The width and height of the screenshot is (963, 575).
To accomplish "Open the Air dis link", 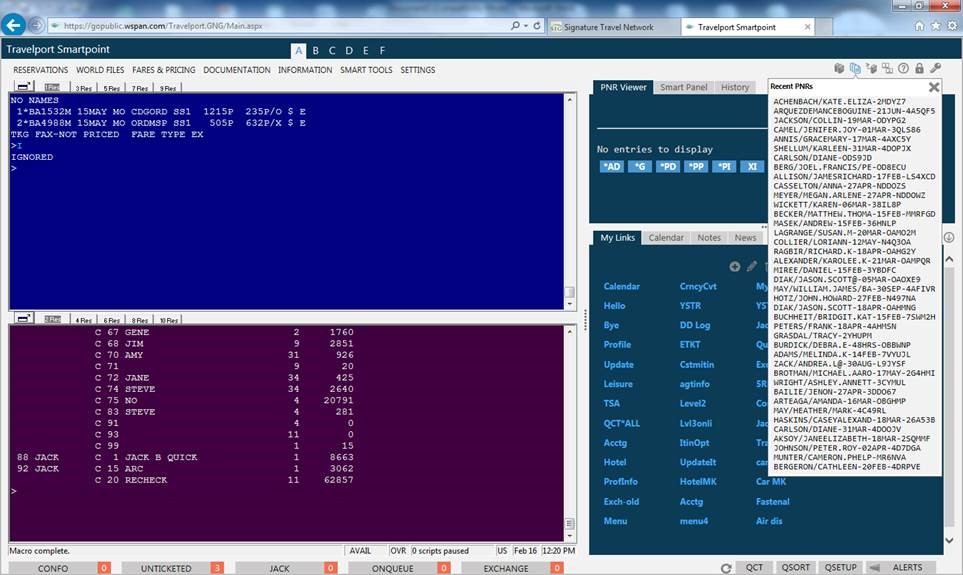I will click(x=769, y=521).
